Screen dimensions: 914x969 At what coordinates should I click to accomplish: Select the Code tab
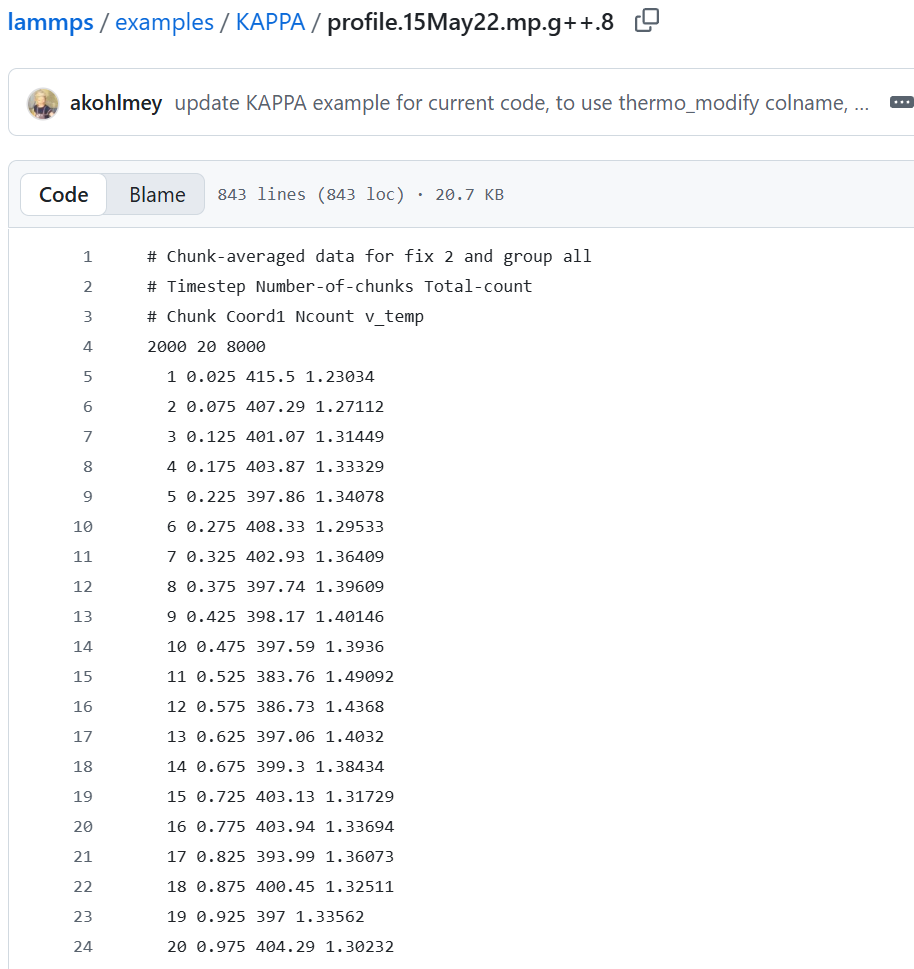[64, 195]
